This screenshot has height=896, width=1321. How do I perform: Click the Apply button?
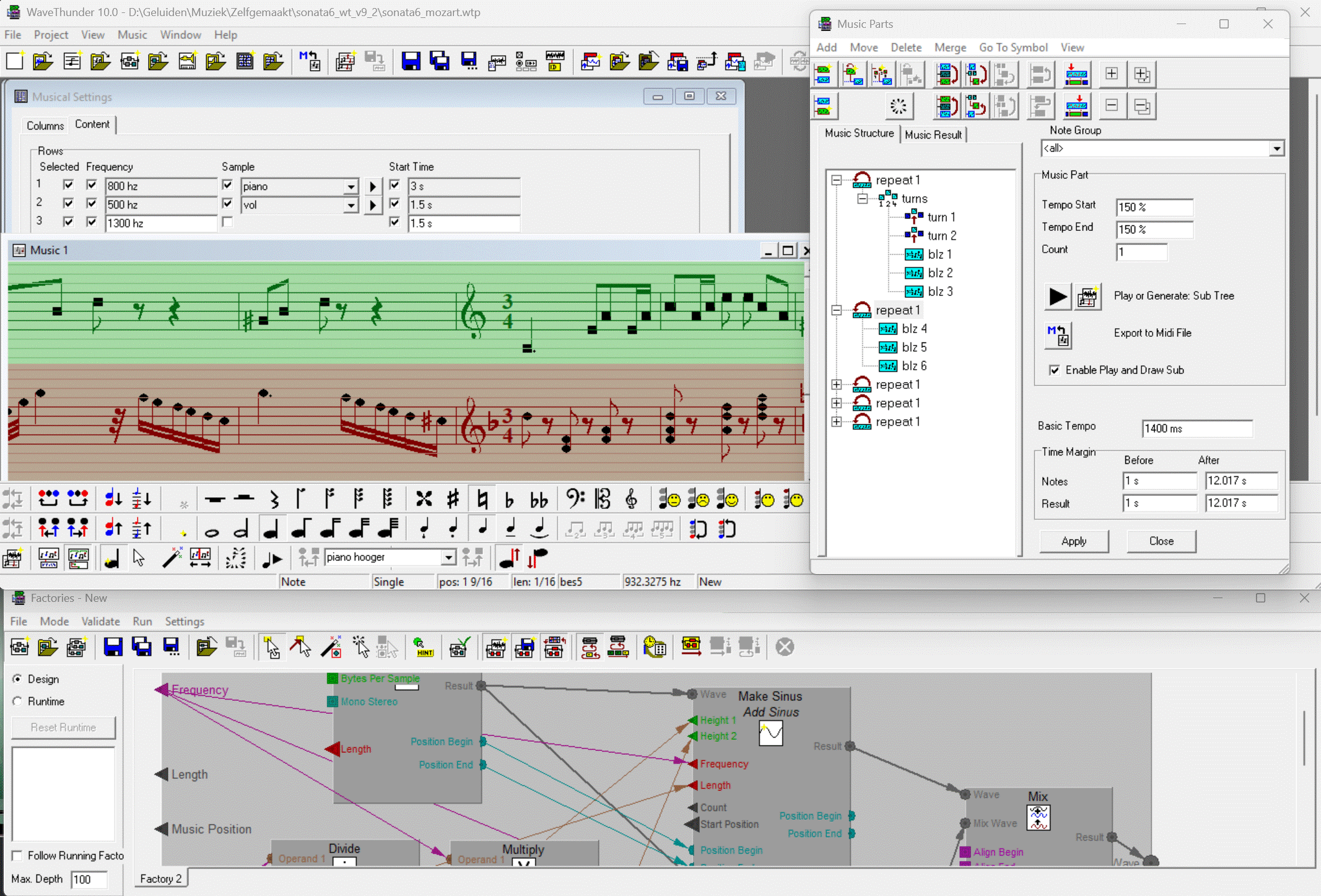[x=1073, y=541]
